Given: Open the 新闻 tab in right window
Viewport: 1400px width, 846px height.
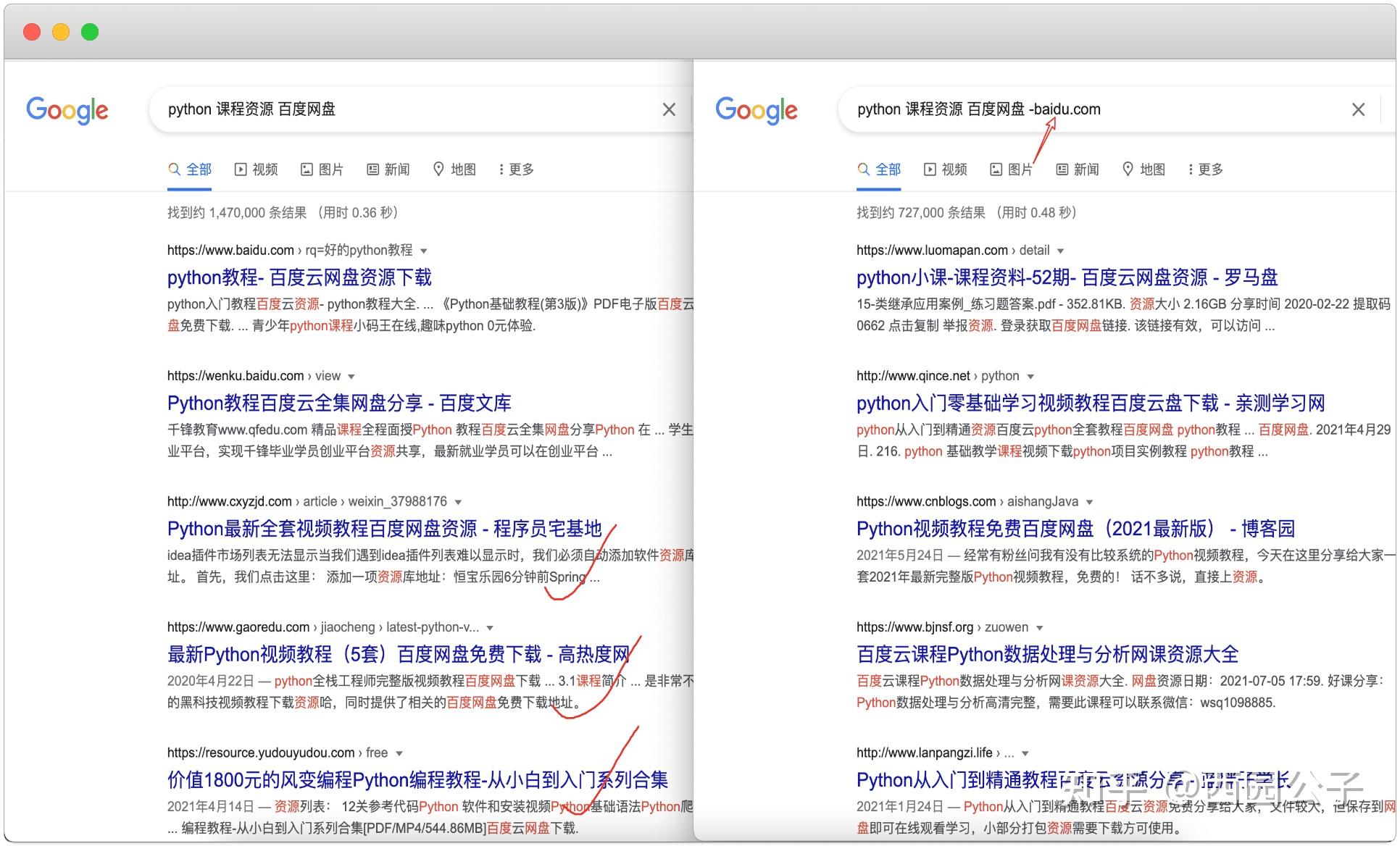Looking at the screenshot, I should click(x=1078, y=169).
